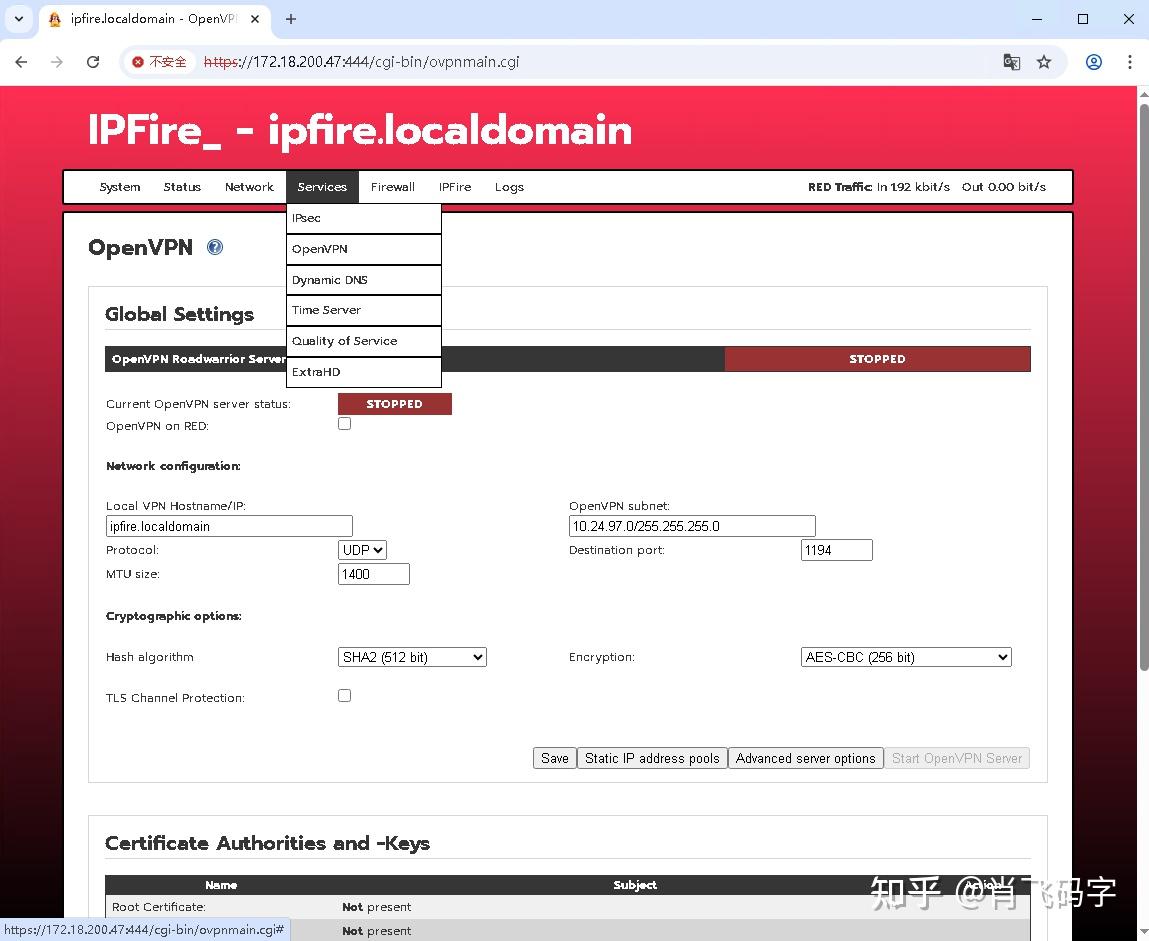Click the back navigation arrow
1149x941 pixels.
point(21,62)
